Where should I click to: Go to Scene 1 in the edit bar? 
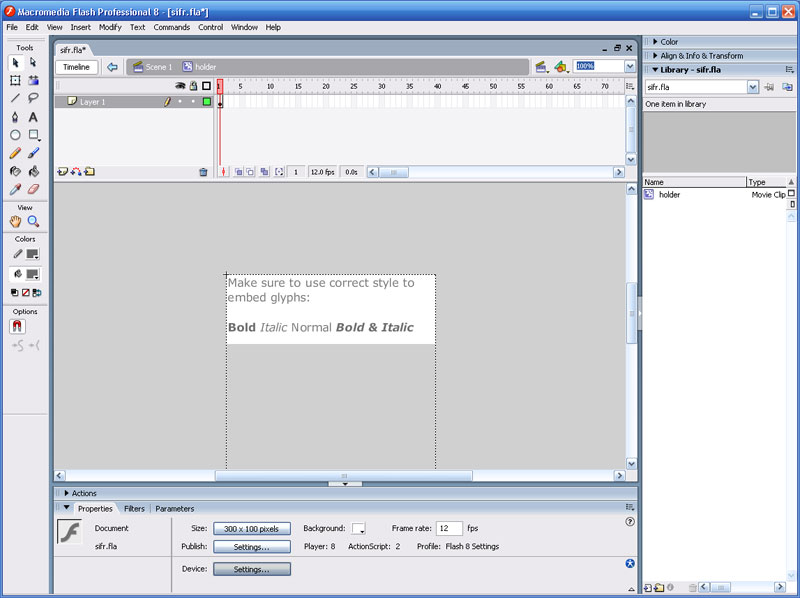tap(153, 67)
